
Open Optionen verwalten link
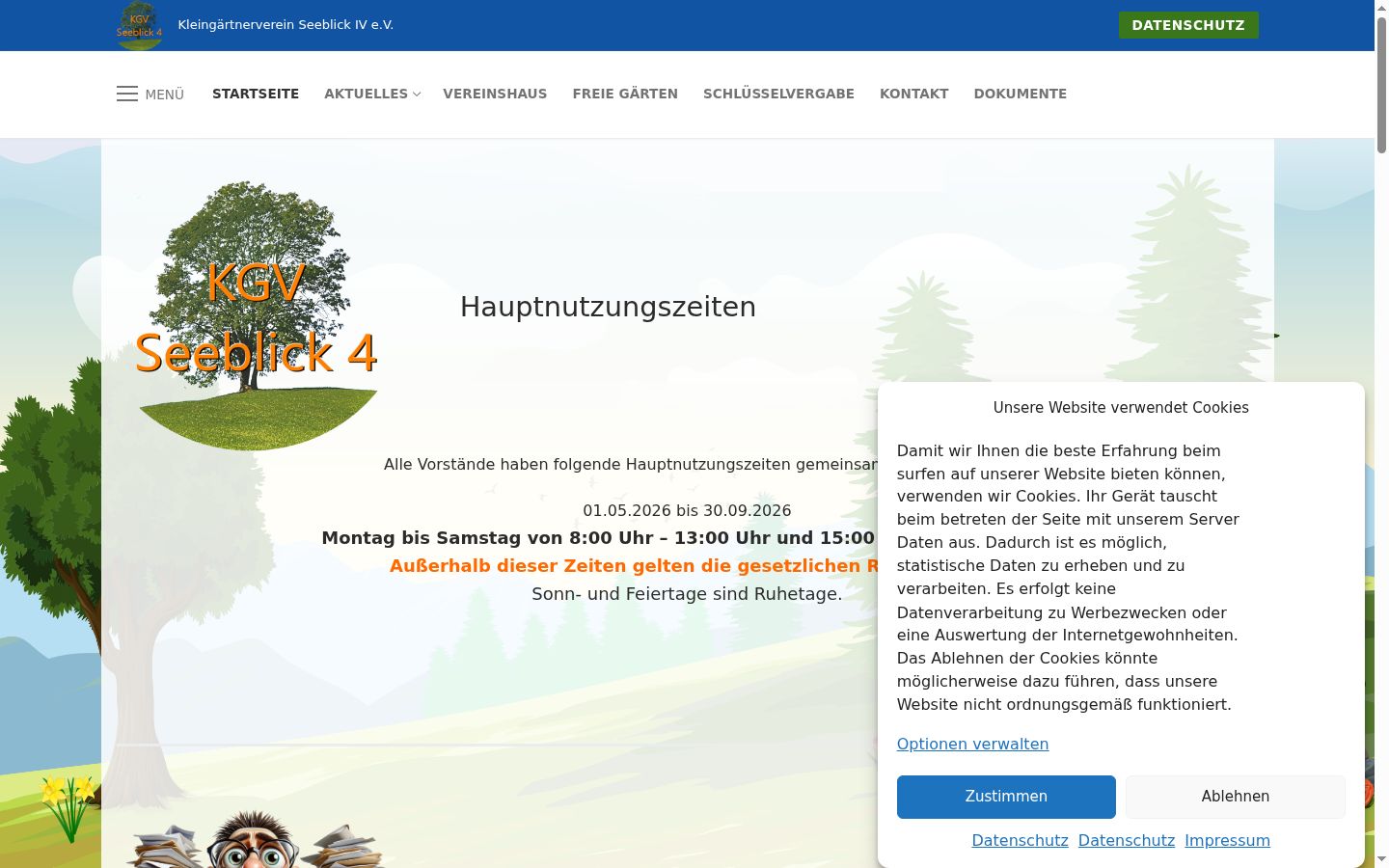point(972,744)
